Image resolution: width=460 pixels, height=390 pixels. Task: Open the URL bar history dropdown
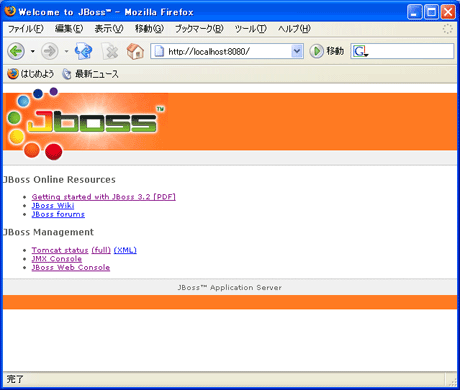pos(296,51)
